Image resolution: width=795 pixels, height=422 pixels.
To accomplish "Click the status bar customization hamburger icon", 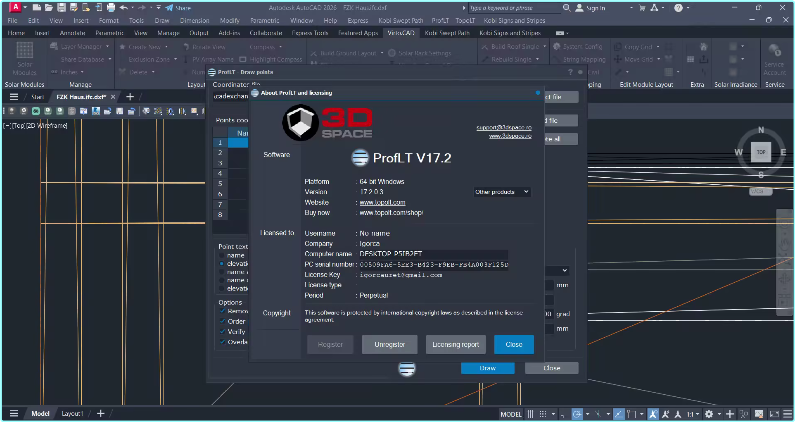I will 787,414.
